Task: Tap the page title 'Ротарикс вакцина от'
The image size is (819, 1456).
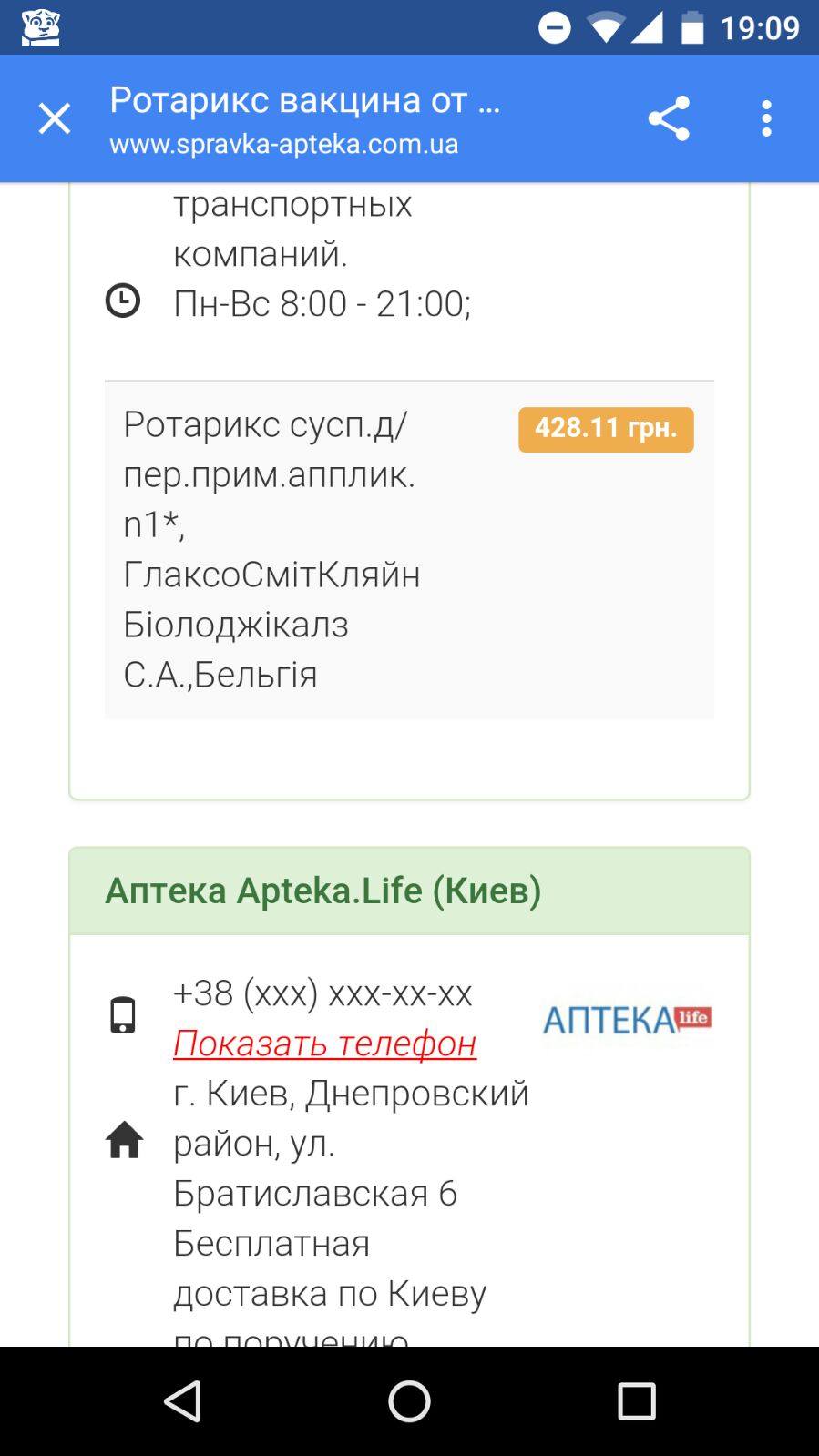Action: click(304, 100)
